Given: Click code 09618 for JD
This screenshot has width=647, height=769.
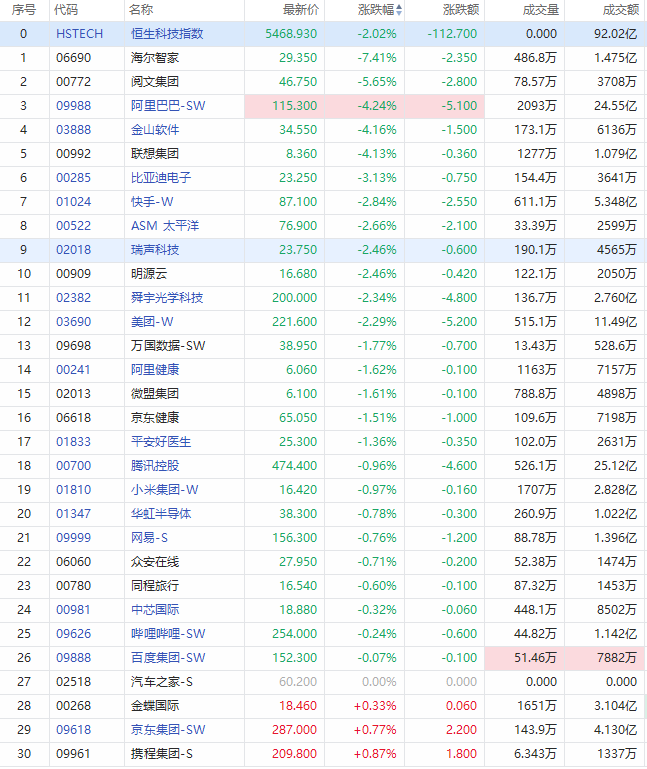Looking at the screenshot, I should pyautogui.click(x=74, y=731).
